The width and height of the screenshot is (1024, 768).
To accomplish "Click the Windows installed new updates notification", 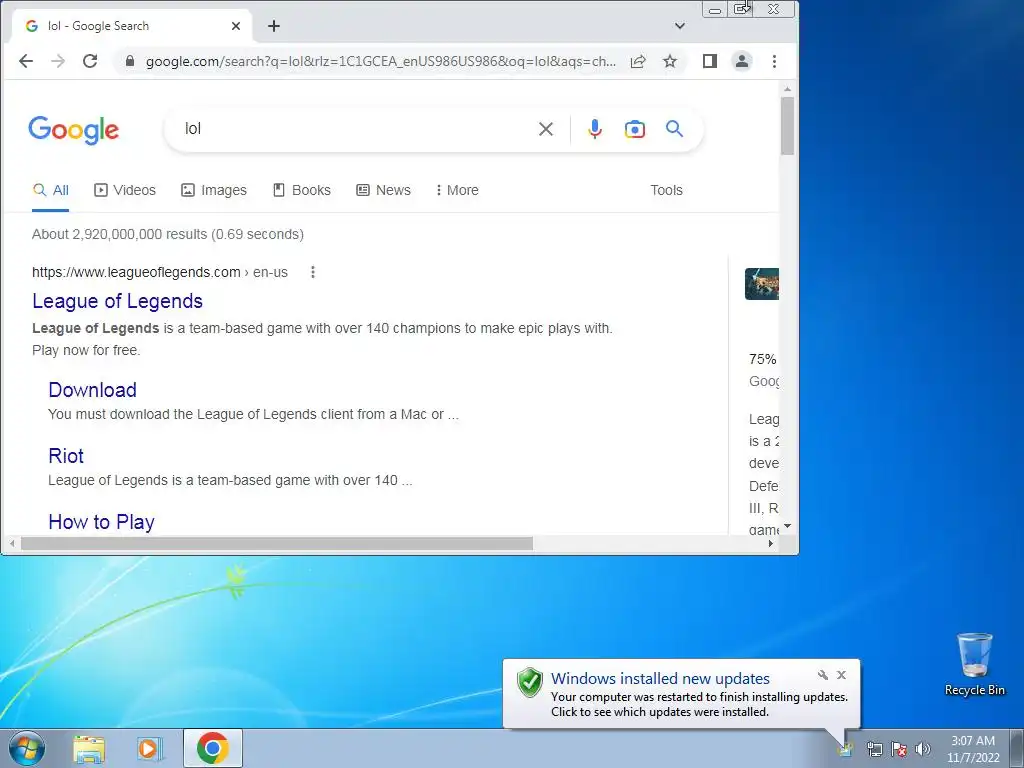I will pyautogui.click(x=681, y=694).
